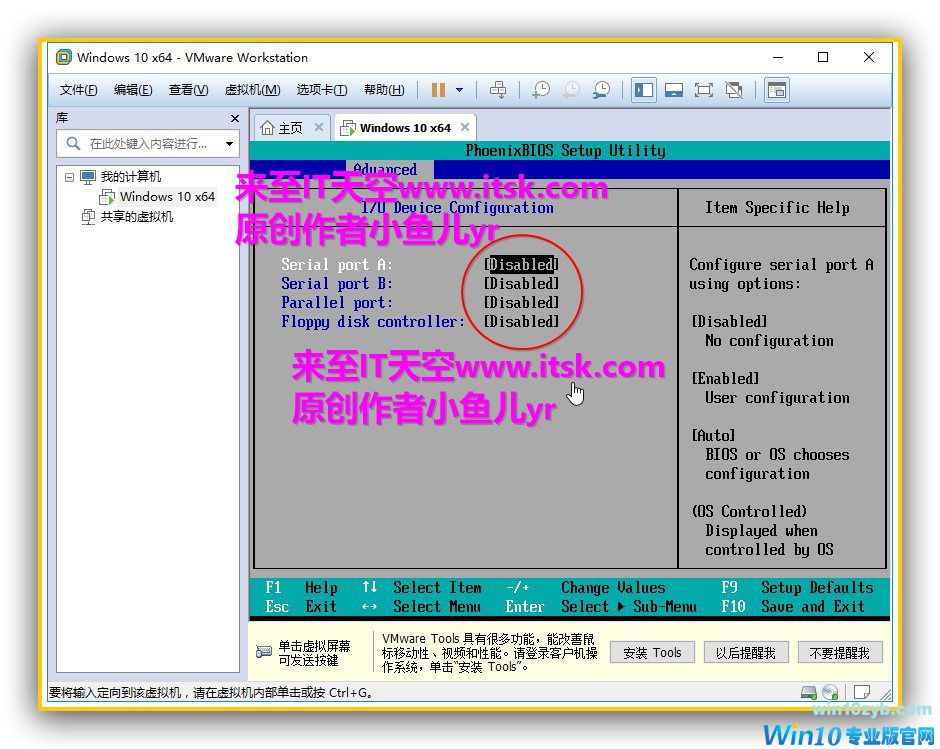Click the 安装 Tools button
This screenshot has width=940, height=749.
point(651,653)
